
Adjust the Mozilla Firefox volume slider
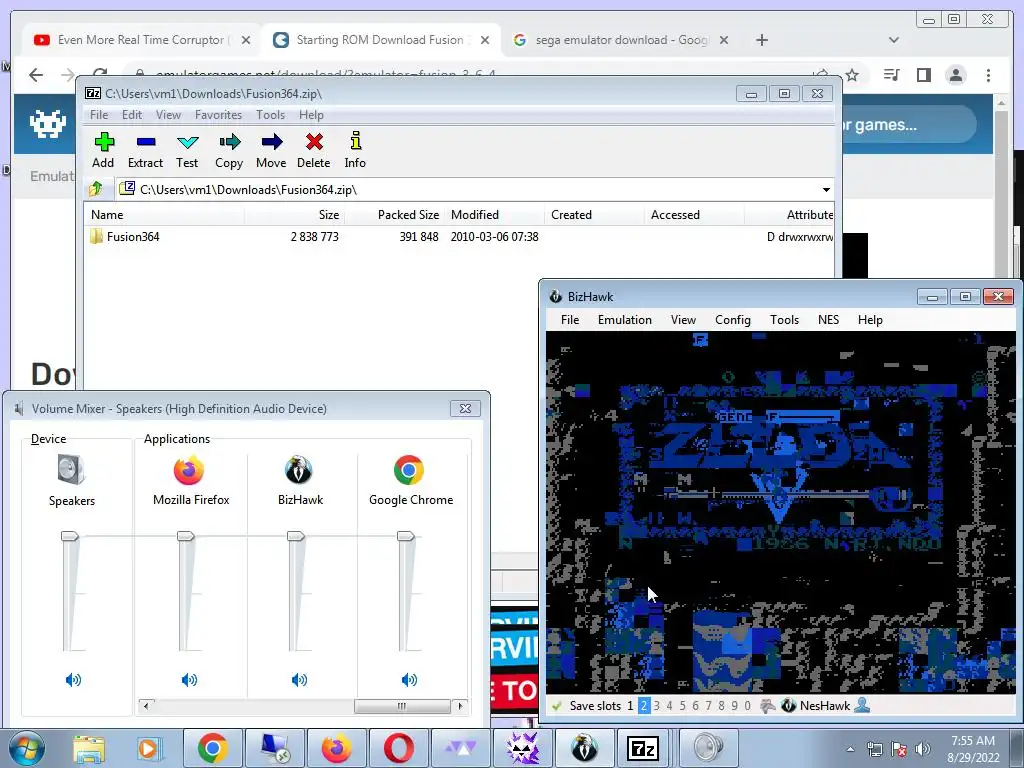[x=185, y=536]
